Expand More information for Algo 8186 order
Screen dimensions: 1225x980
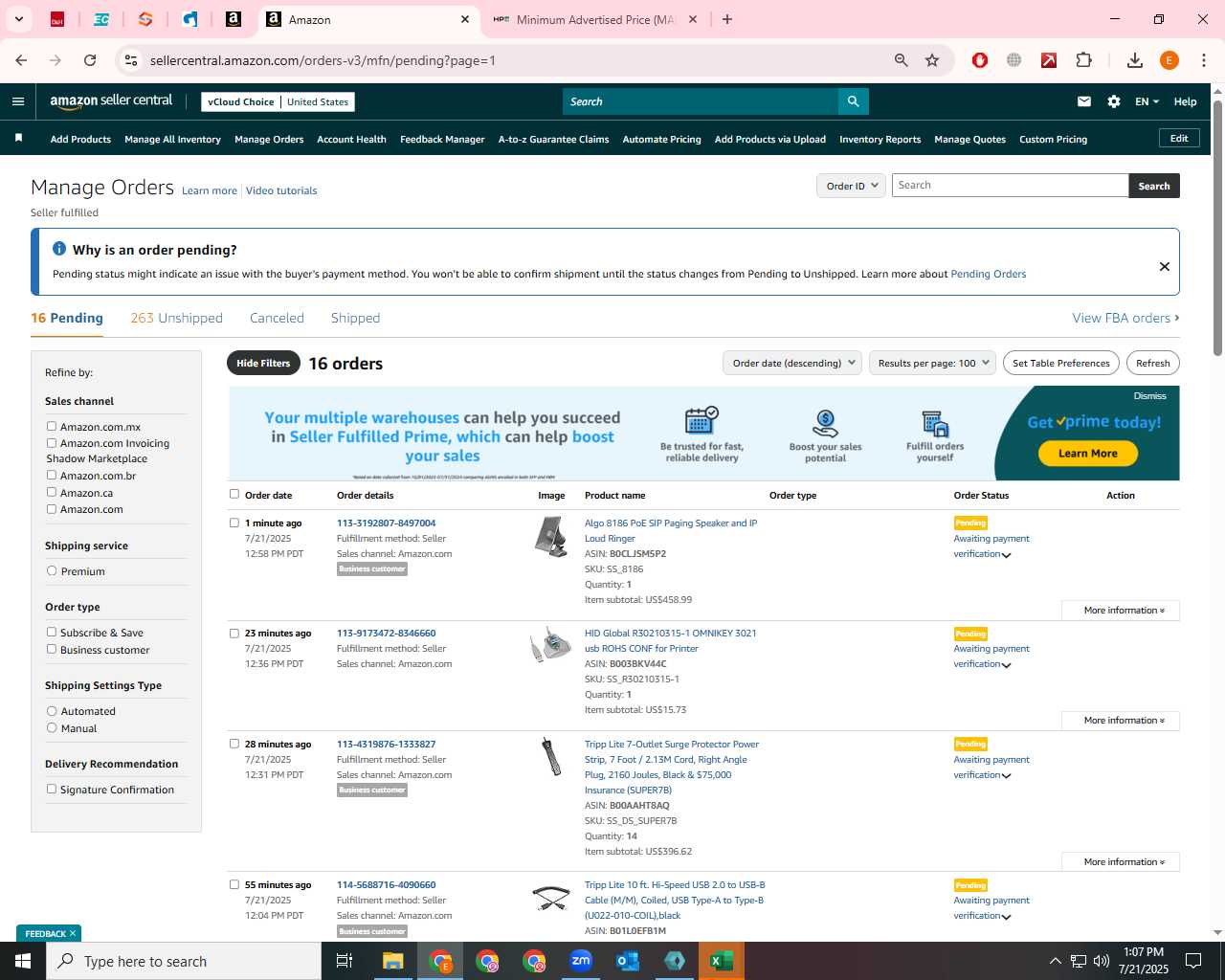click(1121, 611)
